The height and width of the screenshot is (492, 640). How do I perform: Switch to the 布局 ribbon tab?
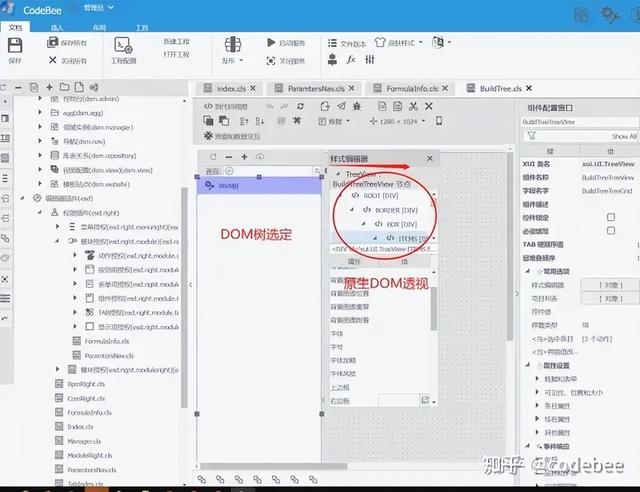point(99,28)
